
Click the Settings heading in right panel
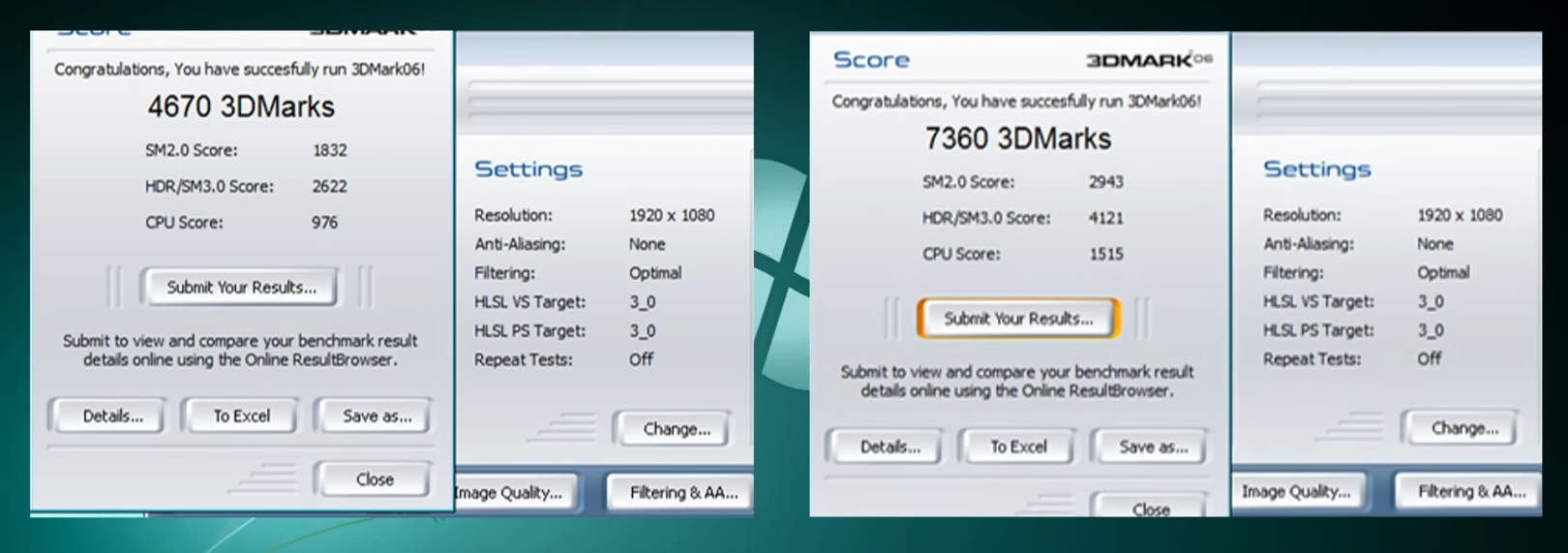(1316, 169)
